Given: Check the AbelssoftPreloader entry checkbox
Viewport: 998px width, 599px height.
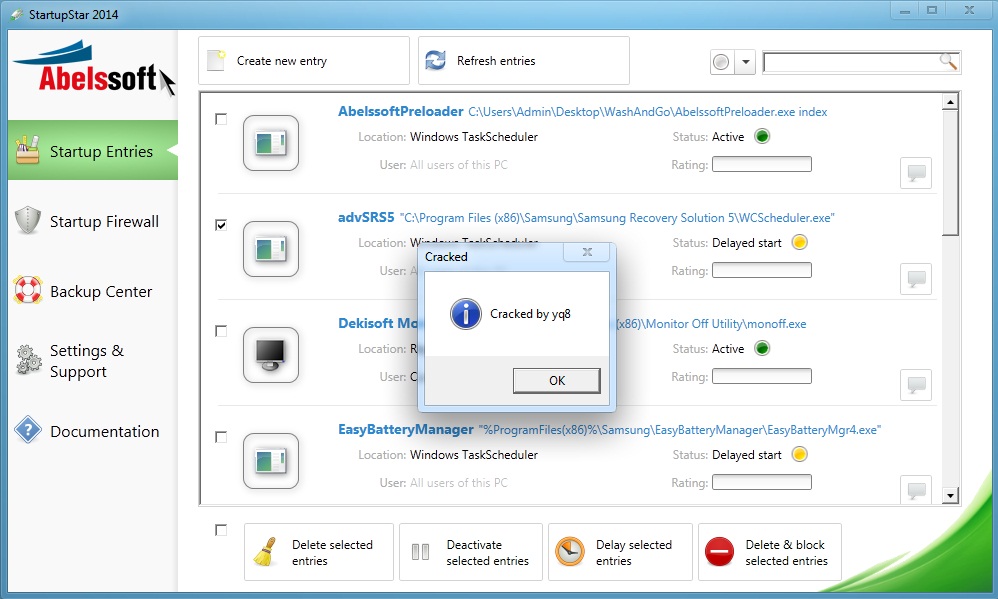Looking at the screenshot, I should point(221,119).
